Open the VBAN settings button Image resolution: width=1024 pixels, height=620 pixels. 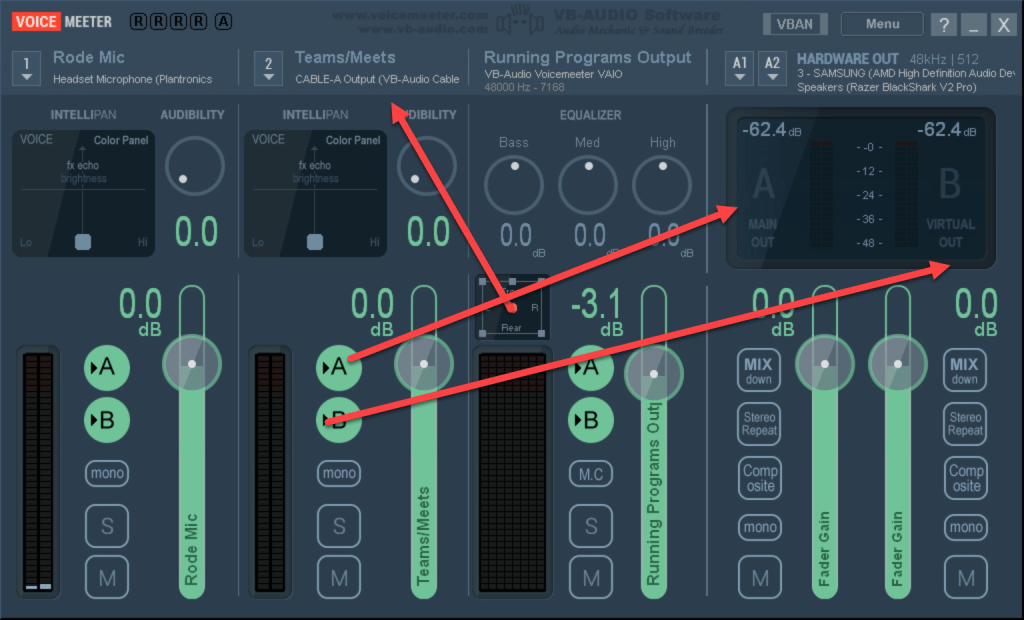(795, 24)
